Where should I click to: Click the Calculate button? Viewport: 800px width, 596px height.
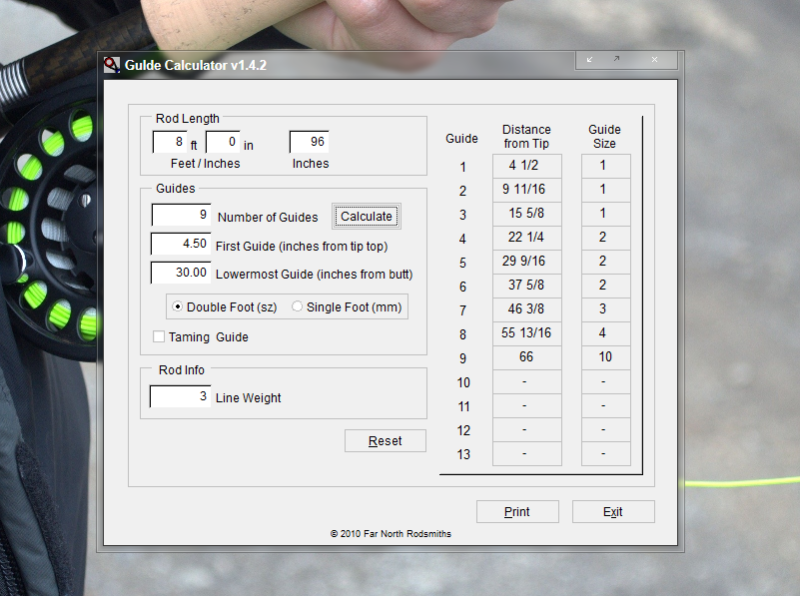point(366,216)
